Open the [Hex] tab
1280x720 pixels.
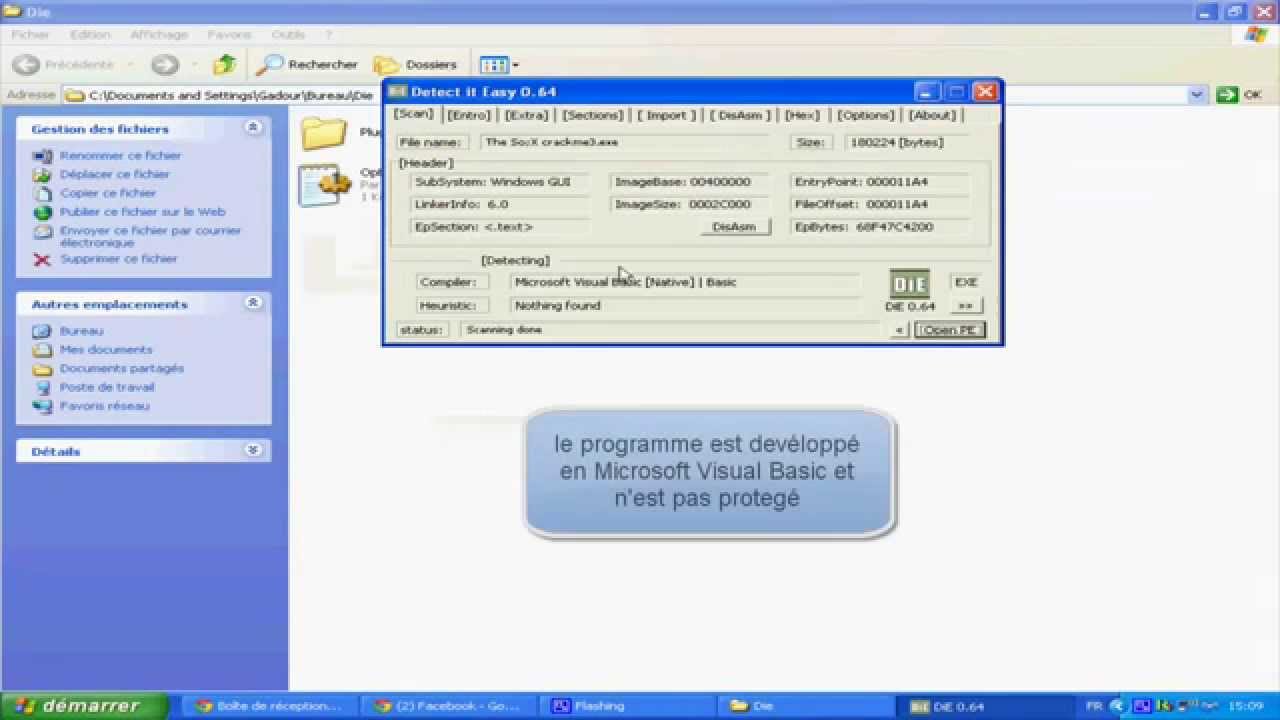point(802,115)
